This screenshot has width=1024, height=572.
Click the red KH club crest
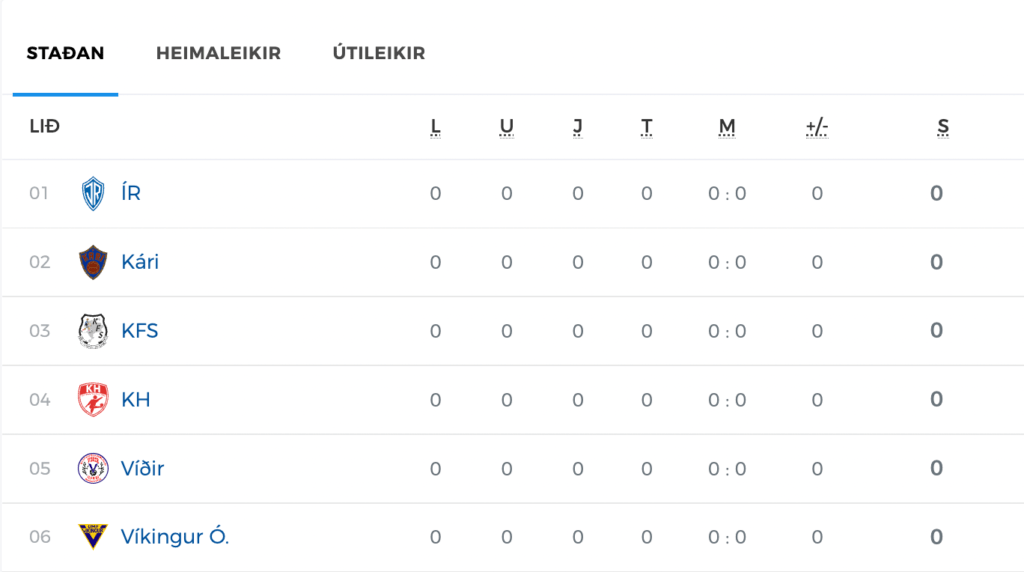[93, 400]
